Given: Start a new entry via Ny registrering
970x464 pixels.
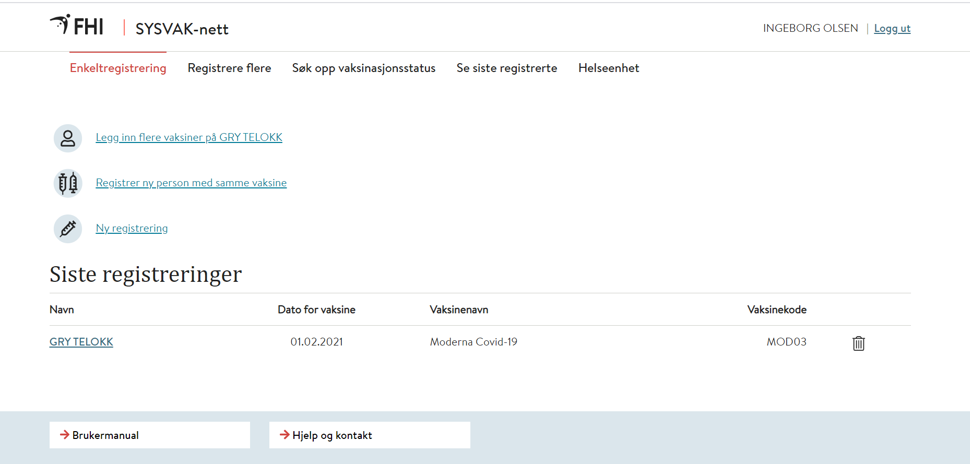Looking at the screenshot, I should coord(132,228).
